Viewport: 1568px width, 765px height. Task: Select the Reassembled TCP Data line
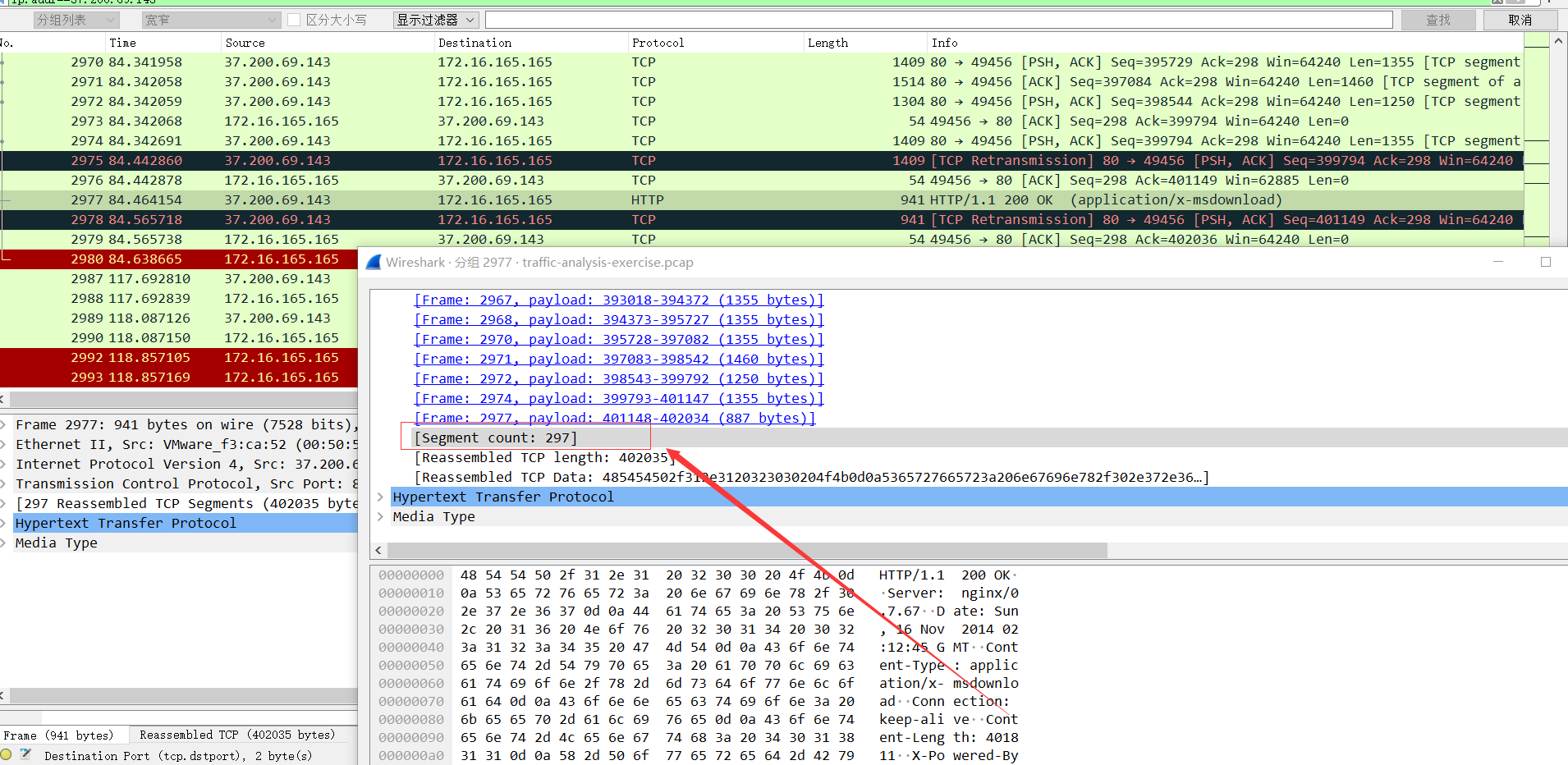811,477
